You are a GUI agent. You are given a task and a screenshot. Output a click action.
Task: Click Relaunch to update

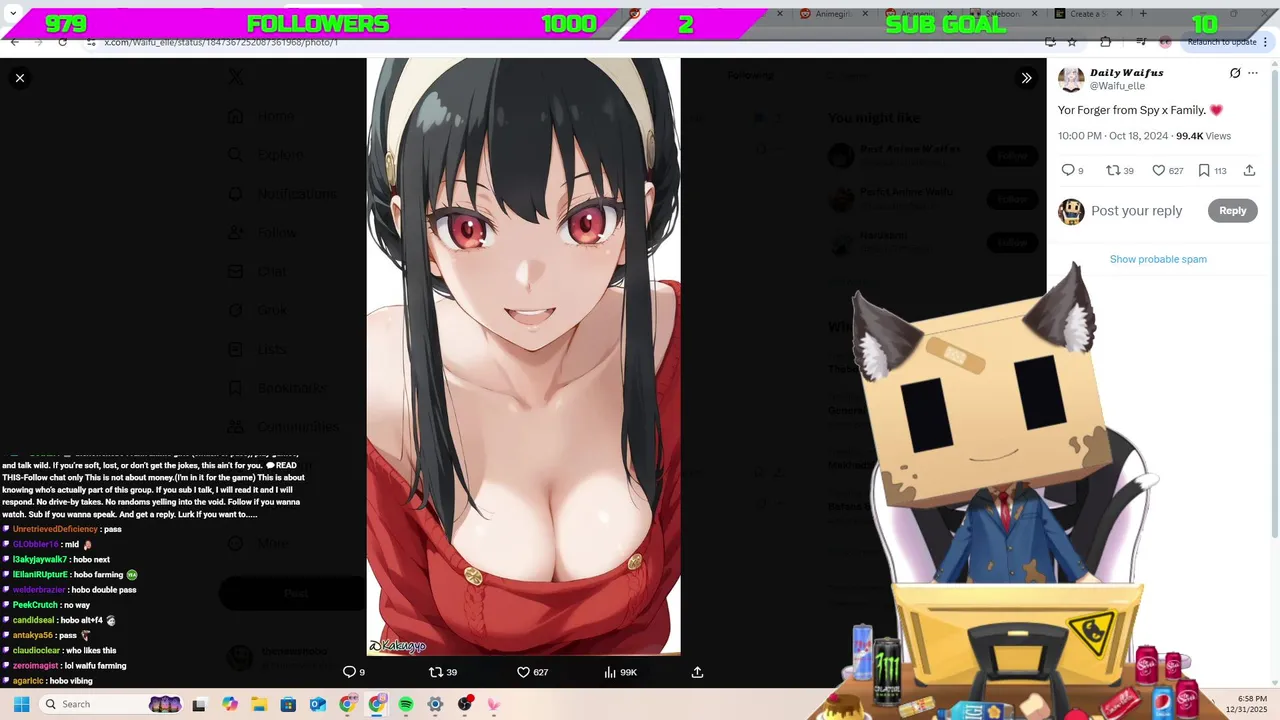pos(1221,42)
